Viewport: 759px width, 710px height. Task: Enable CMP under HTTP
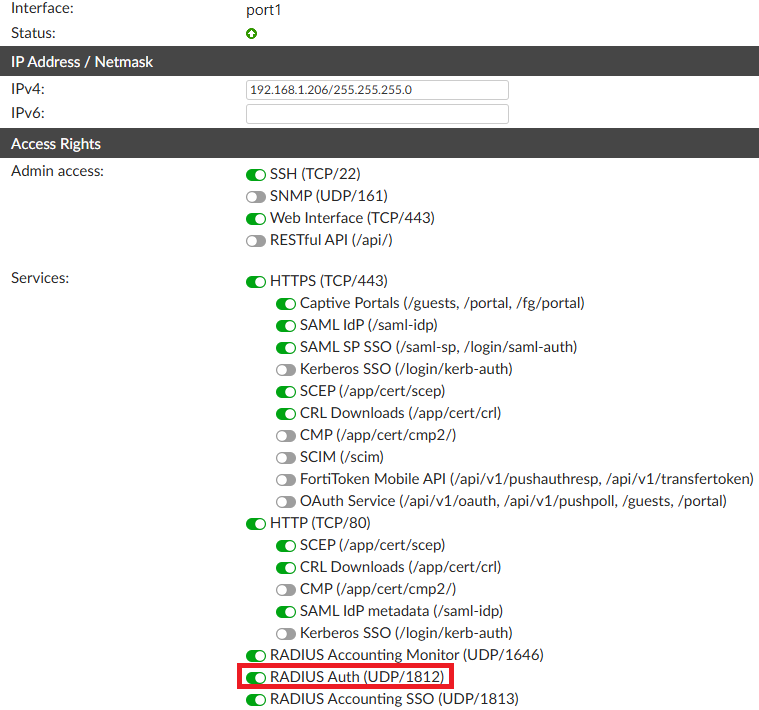tap(286, 590)
